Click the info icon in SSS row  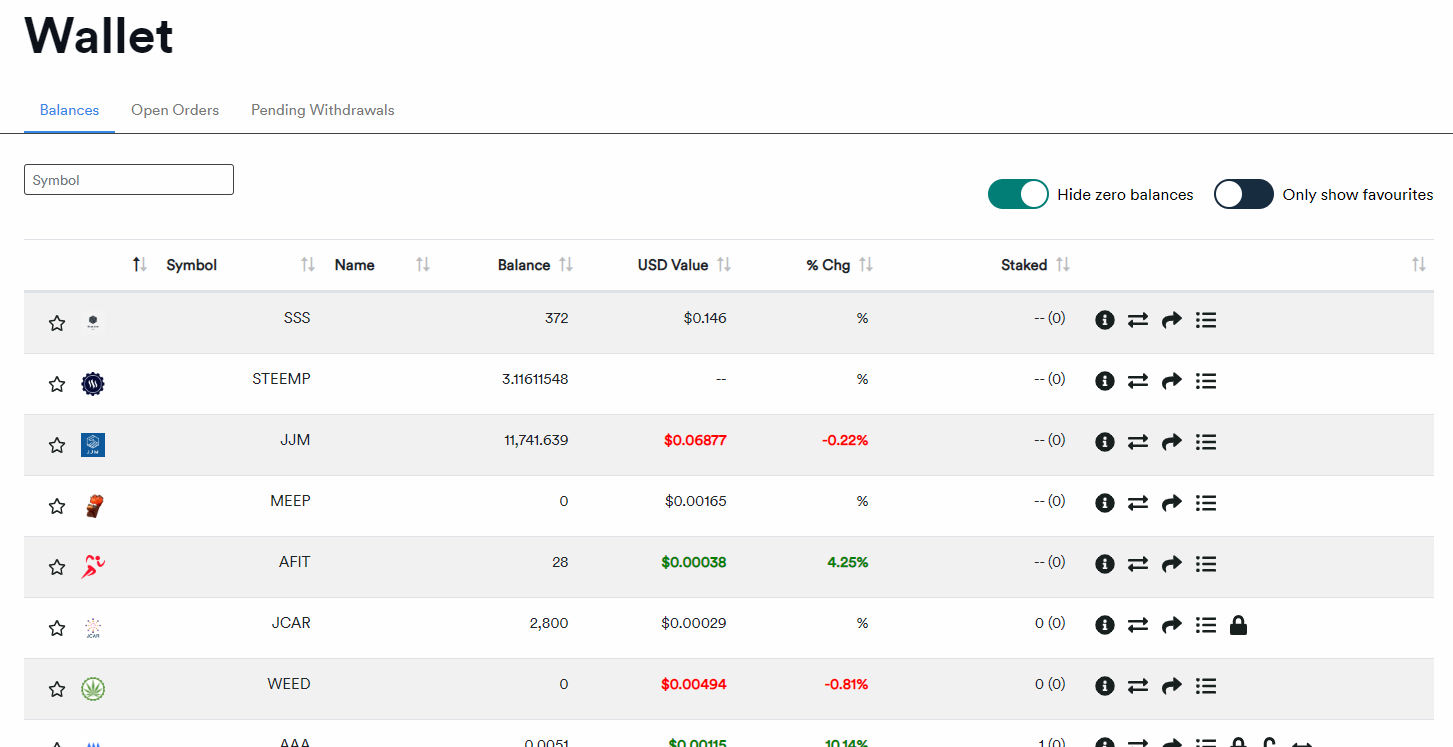coord(1105,320)
